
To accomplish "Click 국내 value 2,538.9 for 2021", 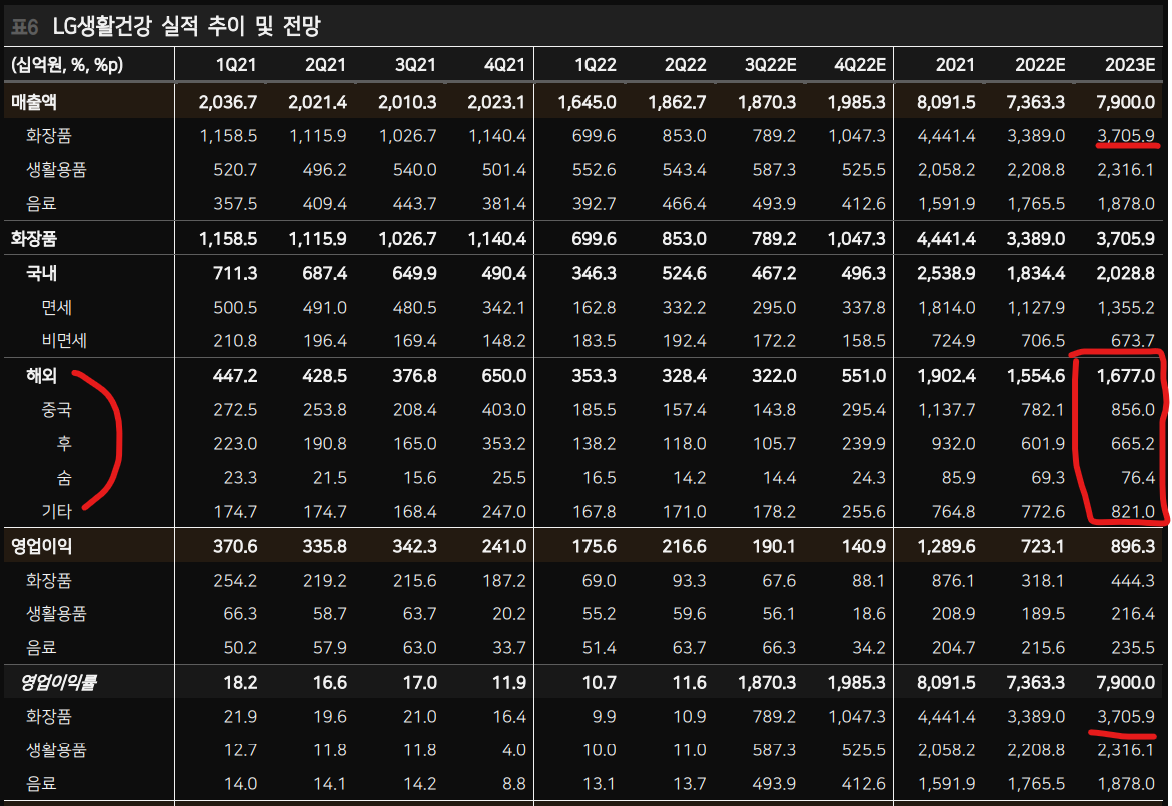I will (946, 274).
